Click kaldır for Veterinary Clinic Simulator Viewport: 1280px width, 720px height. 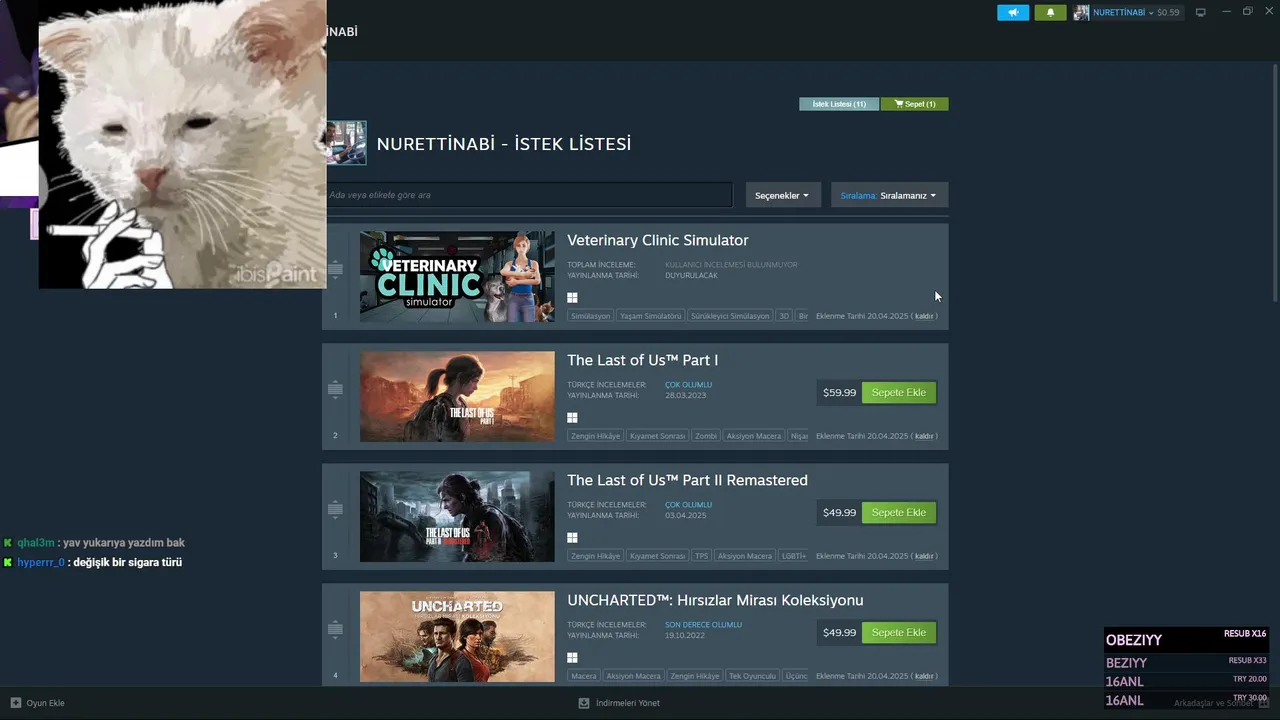924,316
